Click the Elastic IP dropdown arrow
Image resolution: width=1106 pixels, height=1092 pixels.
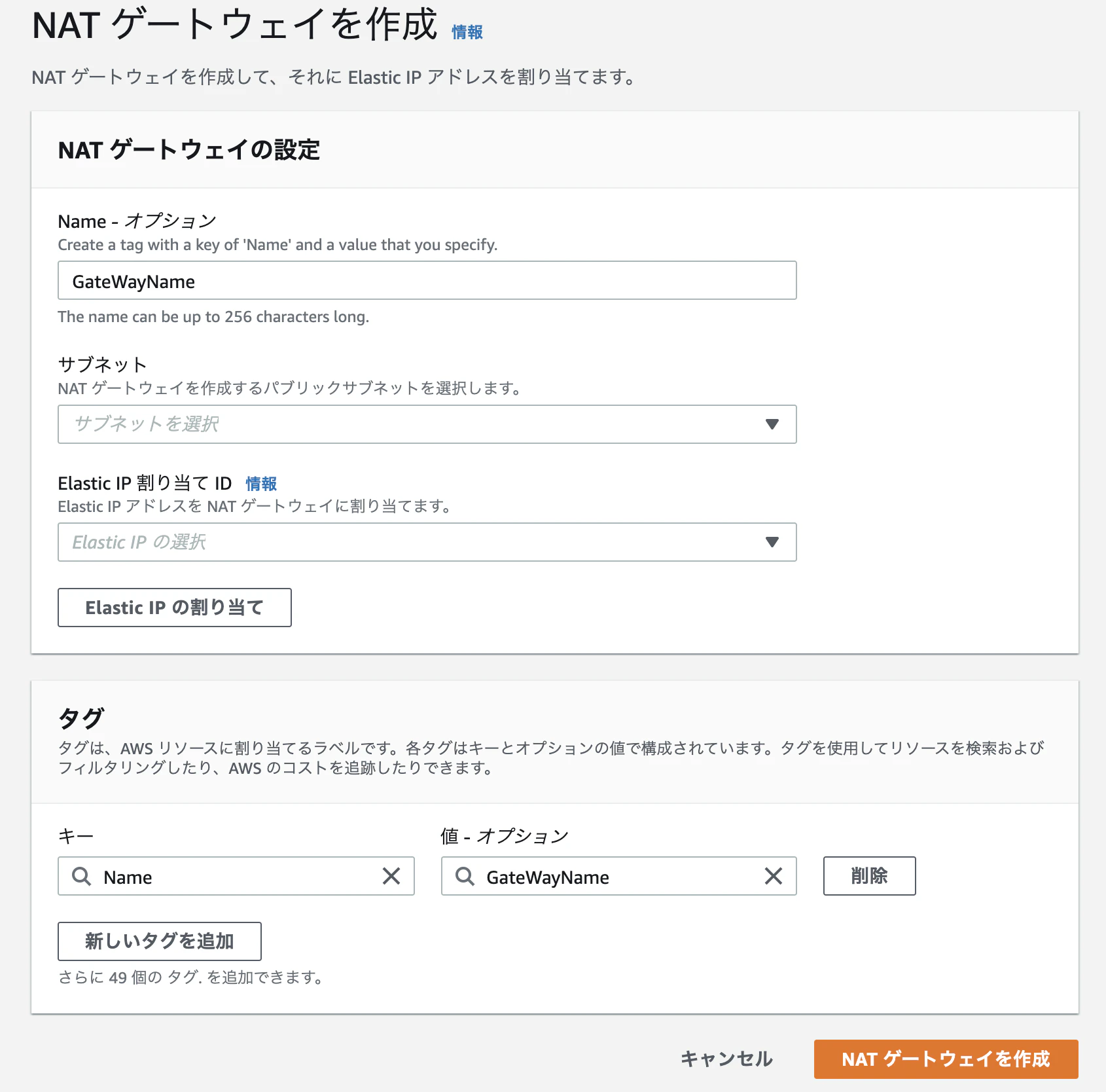(772, 542)
